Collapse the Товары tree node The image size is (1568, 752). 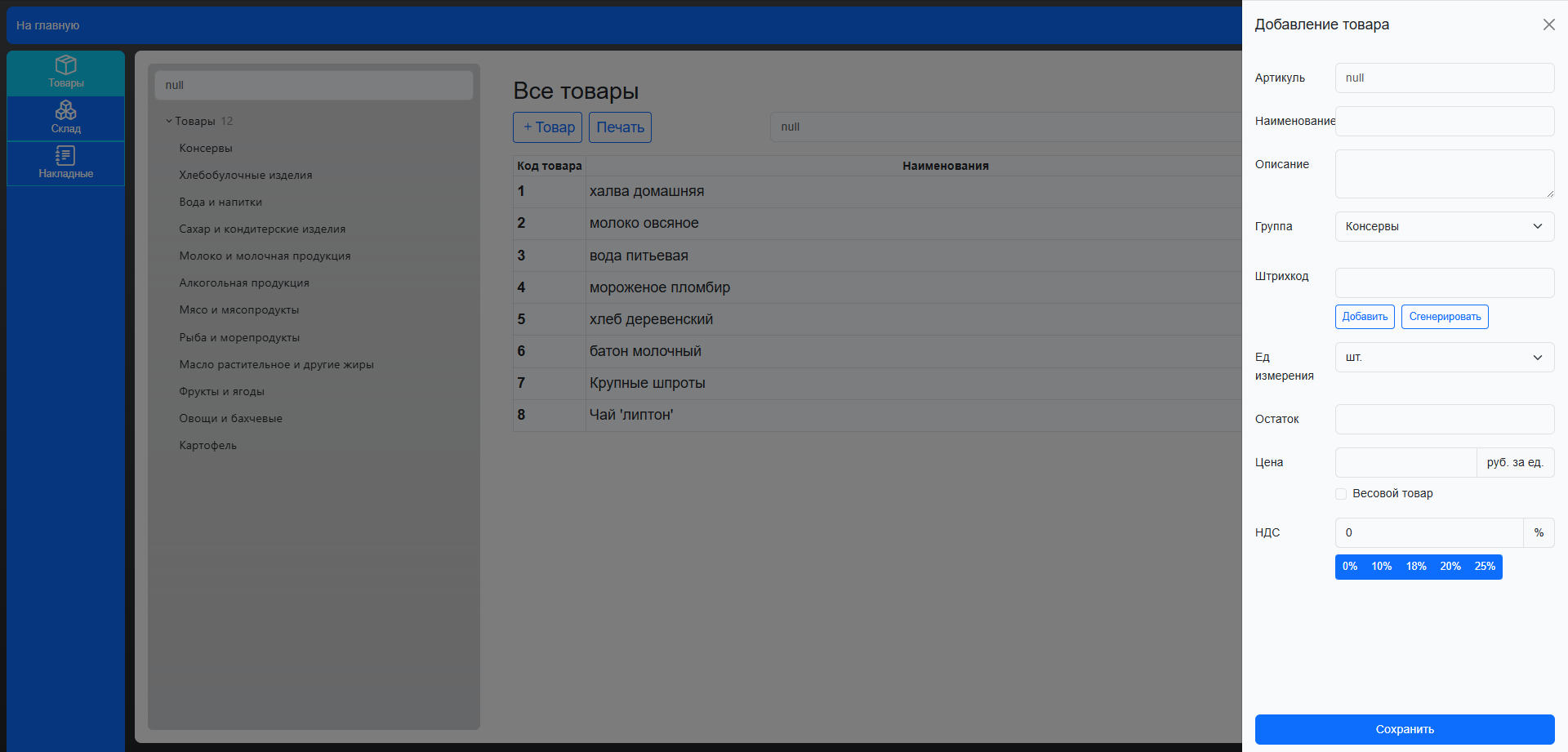(169, 122)
